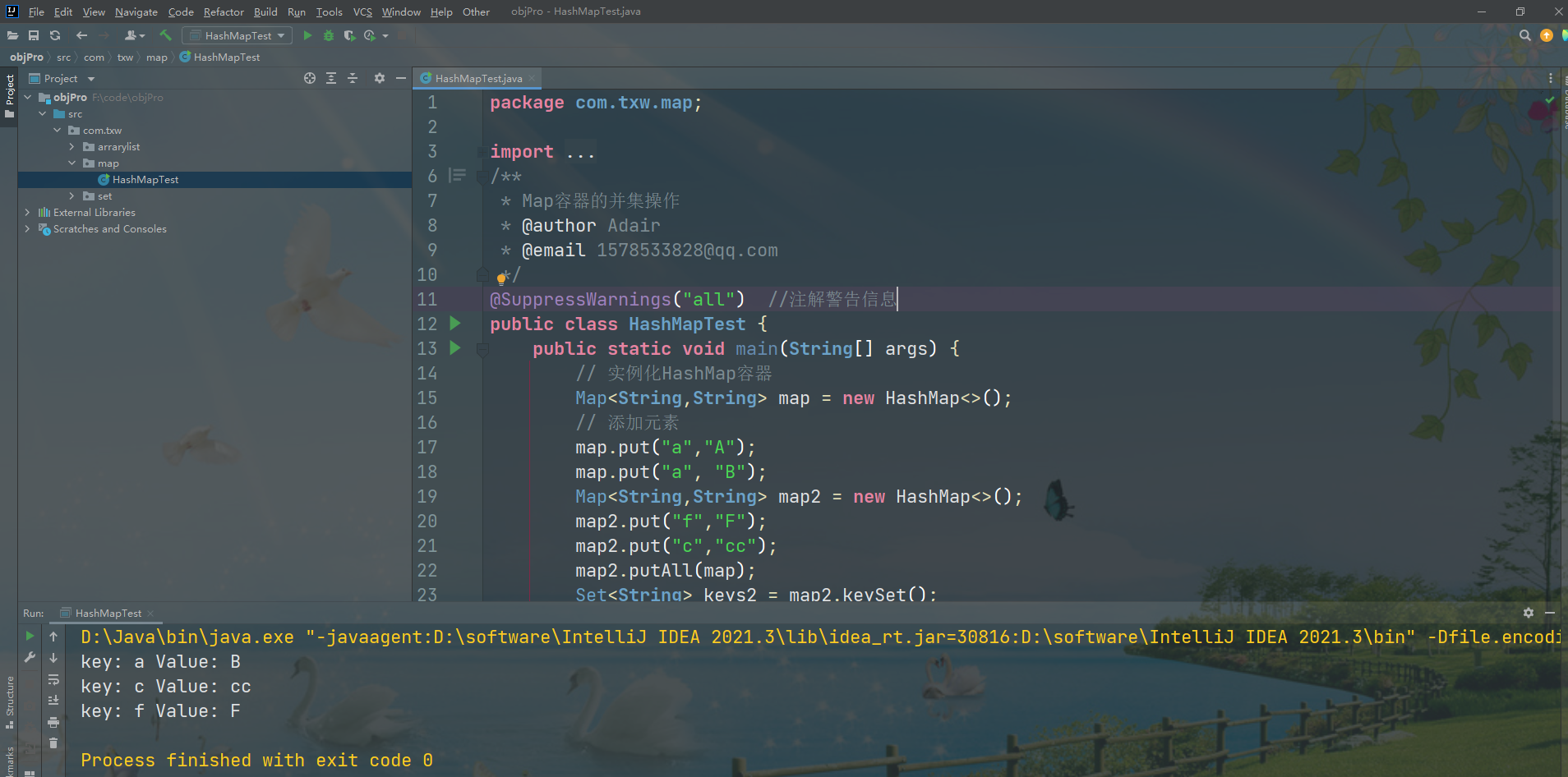Close the HashMapTest.java editor tab
Image resolution: width=1568 pixels, height=777 pixels.
533,78
